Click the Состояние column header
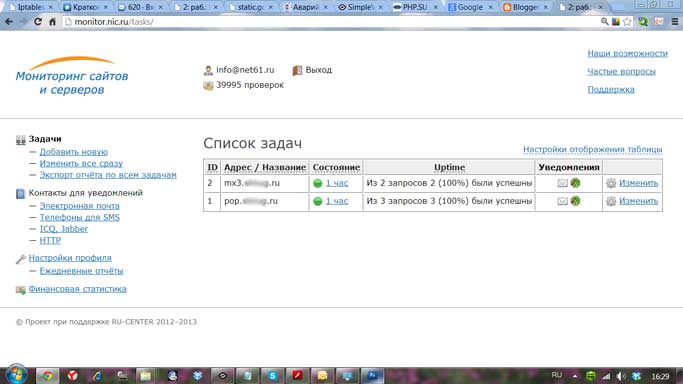 tap(336, 167)
